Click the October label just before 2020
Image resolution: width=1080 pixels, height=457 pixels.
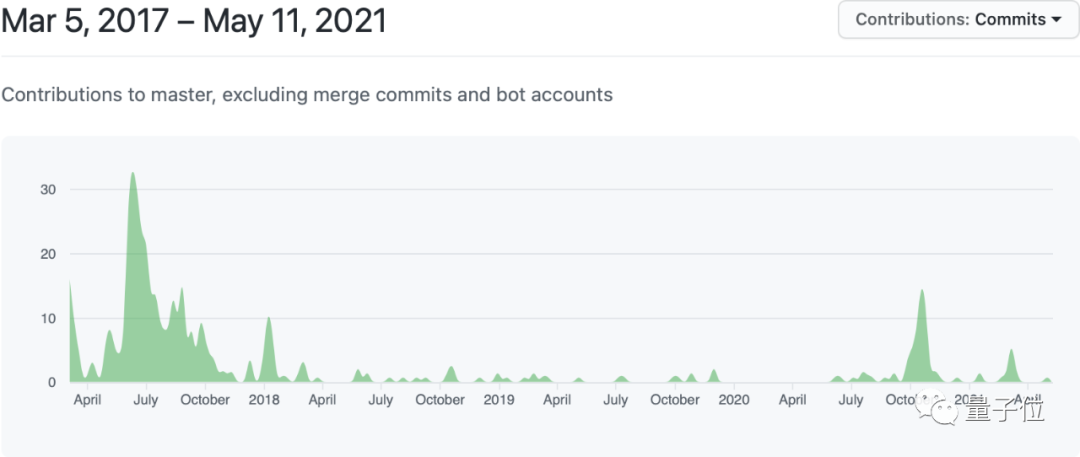(675, 400)
